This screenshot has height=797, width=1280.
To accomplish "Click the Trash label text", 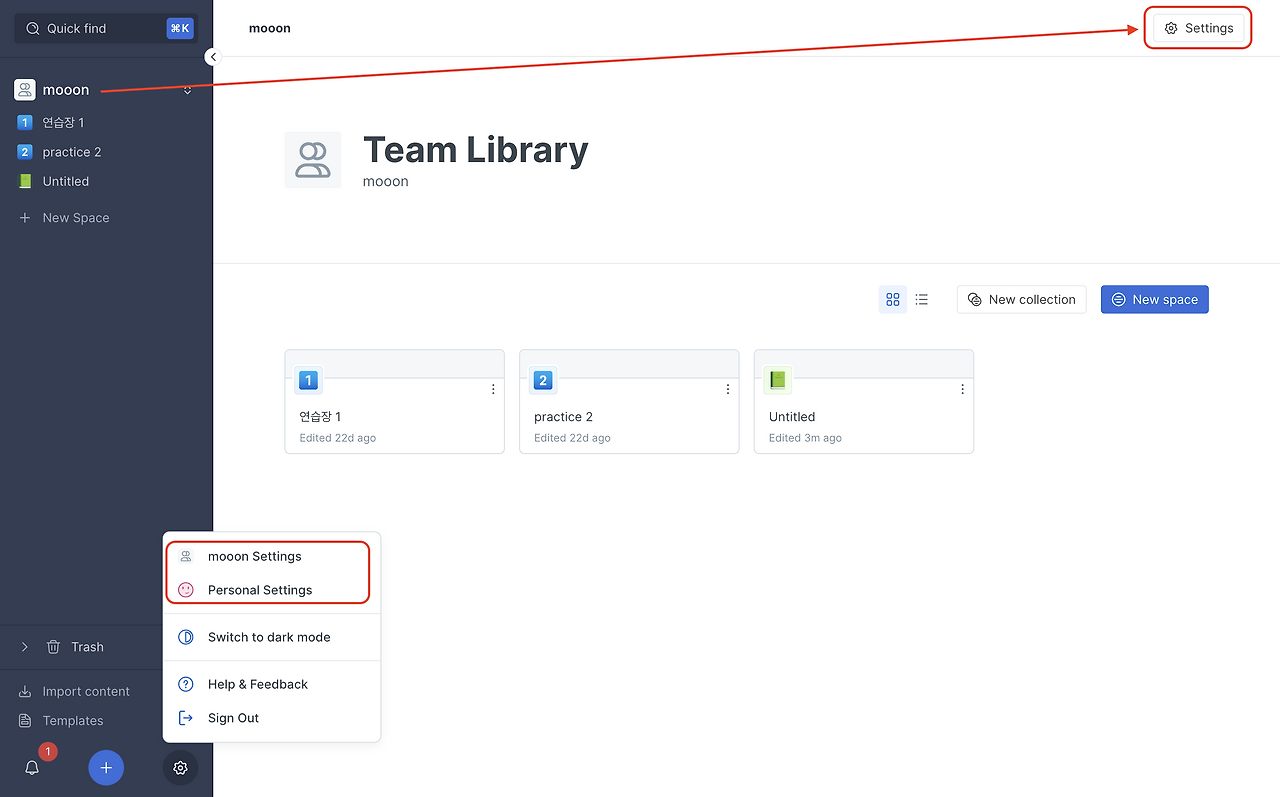I will coord(87,647).
